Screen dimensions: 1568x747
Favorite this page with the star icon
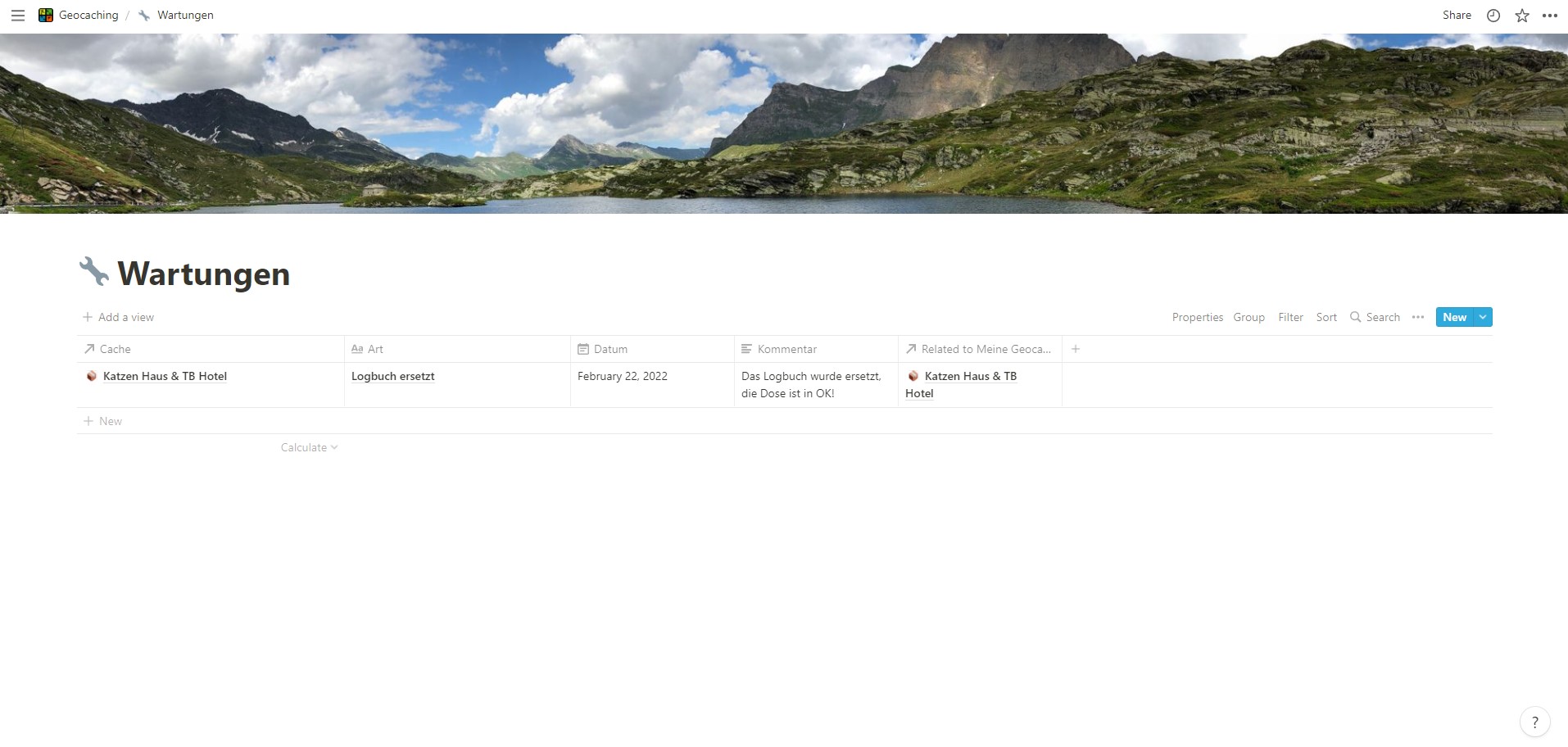pyautogui.click(x=1522, y=16)
